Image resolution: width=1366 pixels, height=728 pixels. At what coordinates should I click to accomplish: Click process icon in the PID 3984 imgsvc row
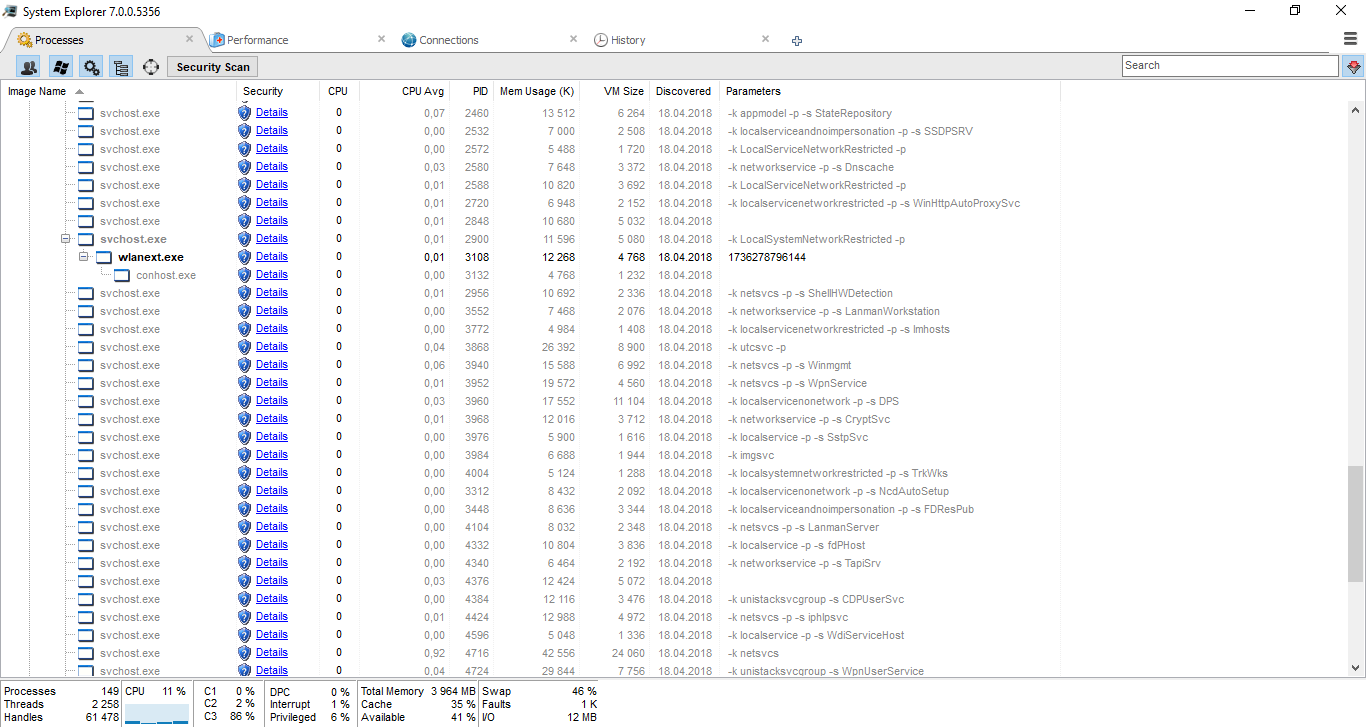point(86,455)
